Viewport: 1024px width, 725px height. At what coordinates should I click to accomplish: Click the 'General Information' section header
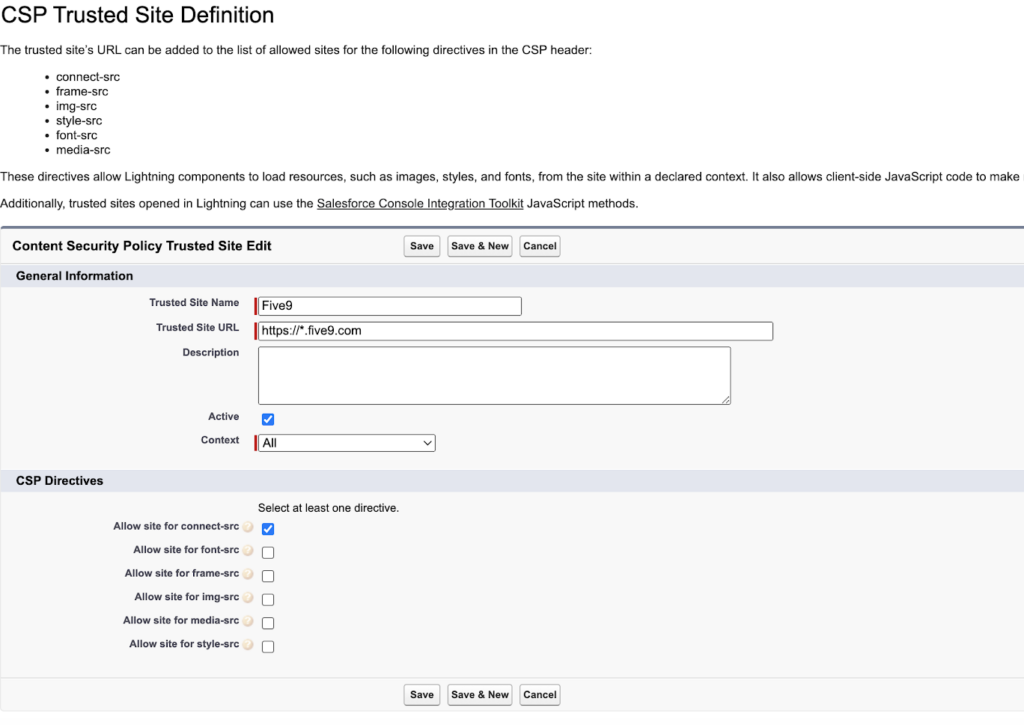point(74,276)
